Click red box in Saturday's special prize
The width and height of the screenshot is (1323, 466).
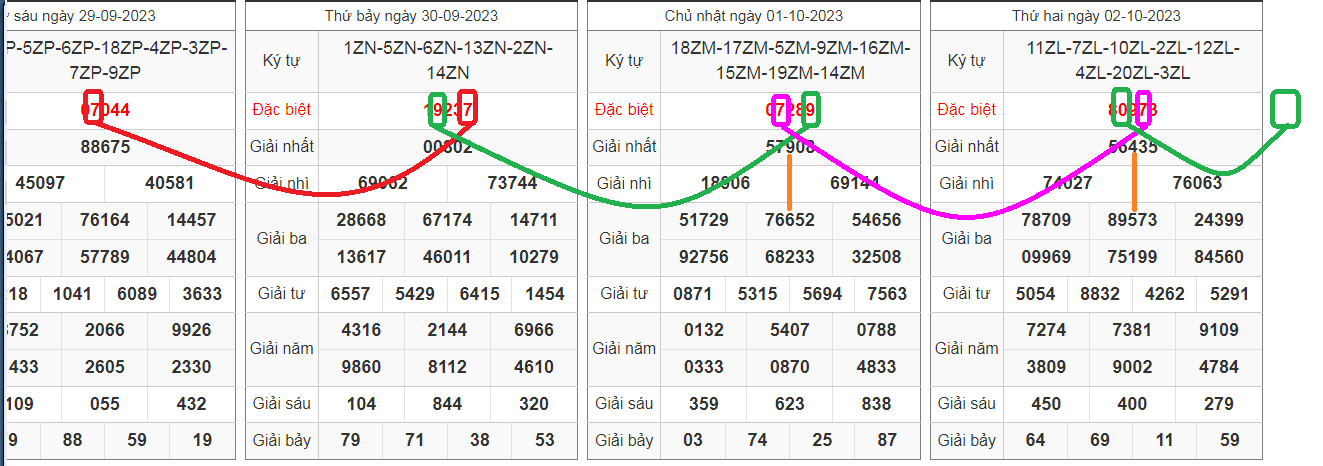point(467,109)
